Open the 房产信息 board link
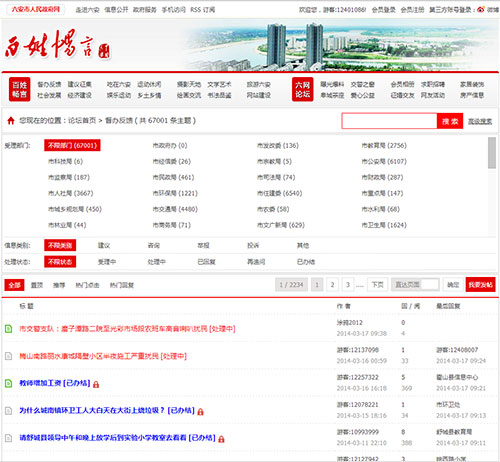 [x=472, y=95]
